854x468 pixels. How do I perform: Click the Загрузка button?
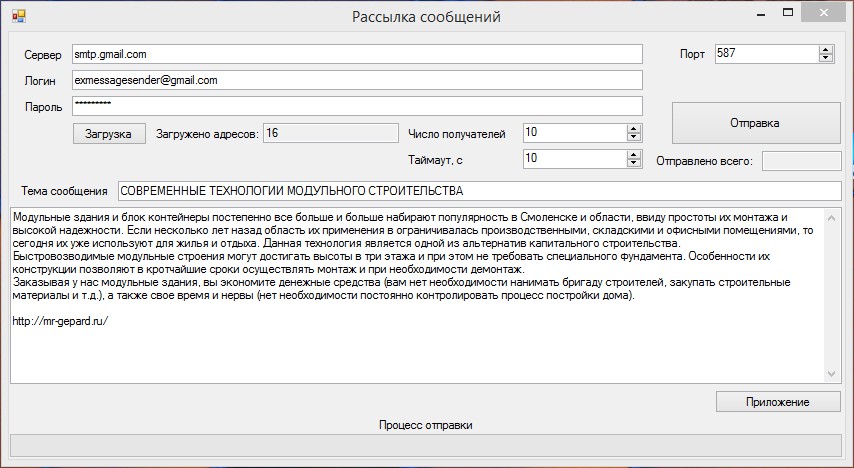(x=109, y=133)
